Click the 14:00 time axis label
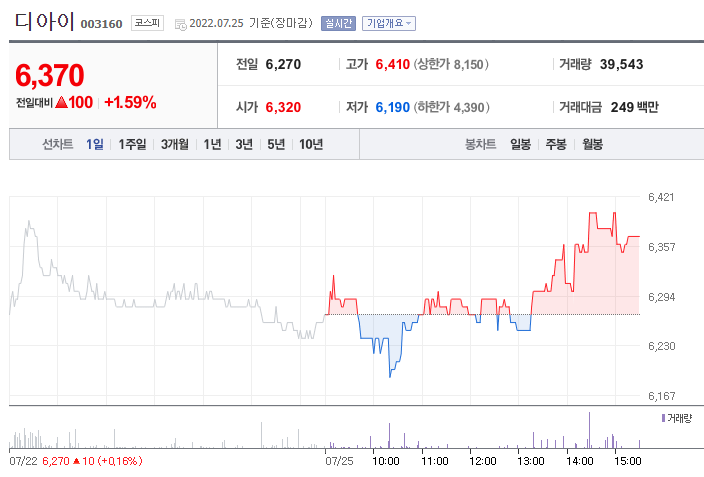Viewport: 704px width, 477px height. pos(580,461)
